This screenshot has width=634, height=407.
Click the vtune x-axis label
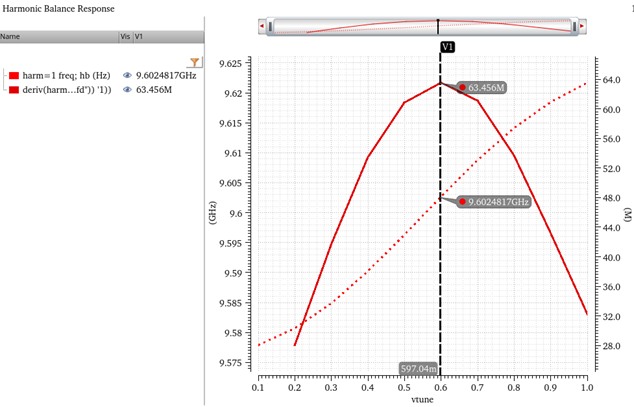(x=422, y=398)
